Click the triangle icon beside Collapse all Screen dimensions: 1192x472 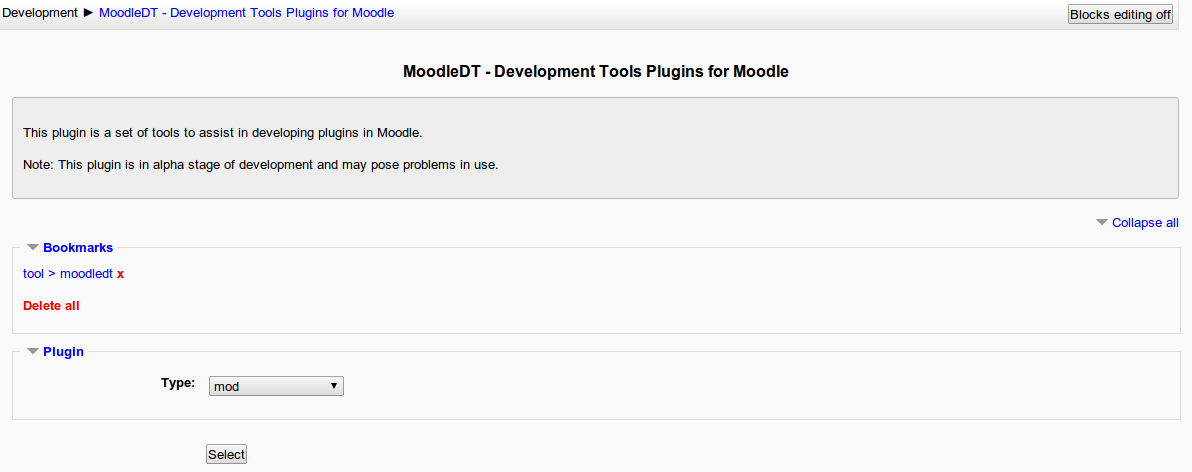[x=1102, y=222]
